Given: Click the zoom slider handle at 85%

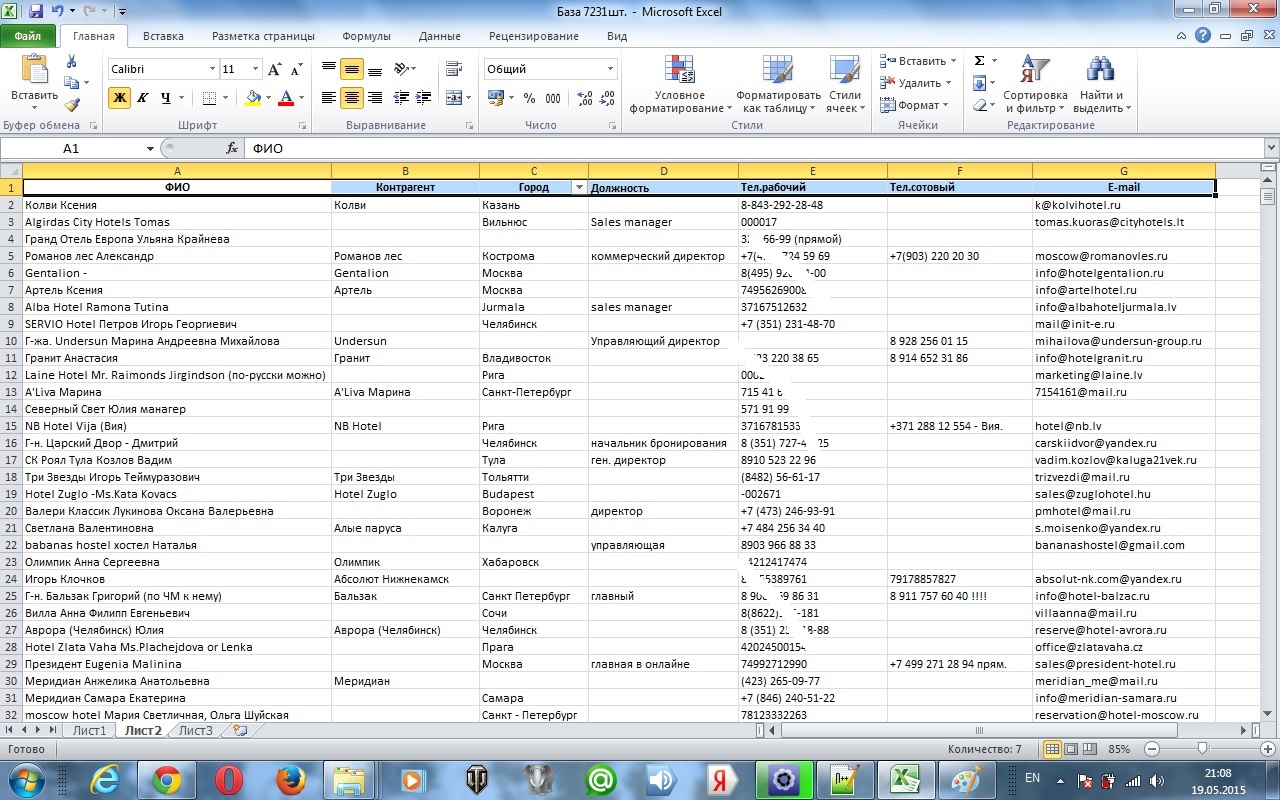Looking at the screenshot, I should pos(1203,749).
